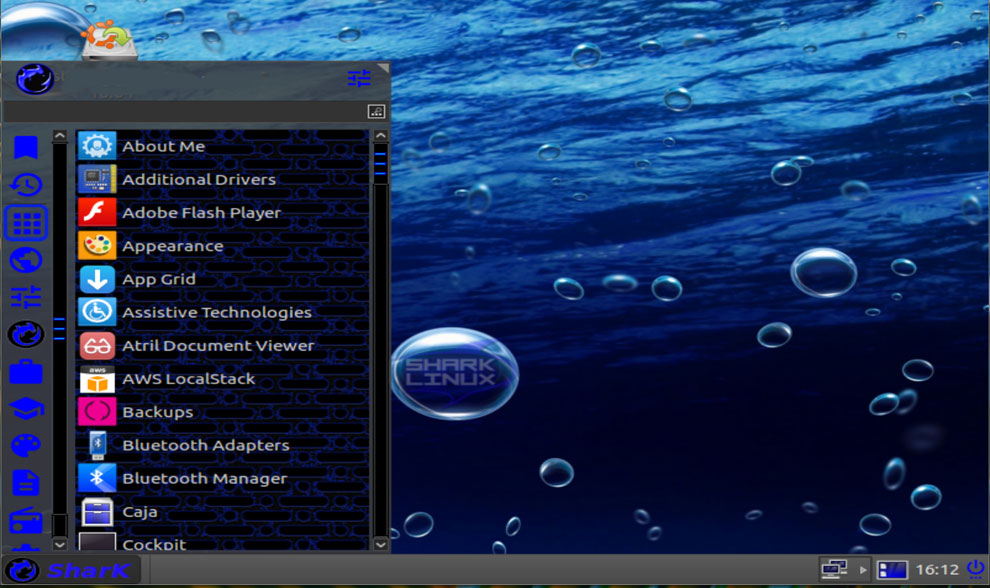Launch the Backups application
This screenshot has height=588, width=990.
(x=222, y=412)
